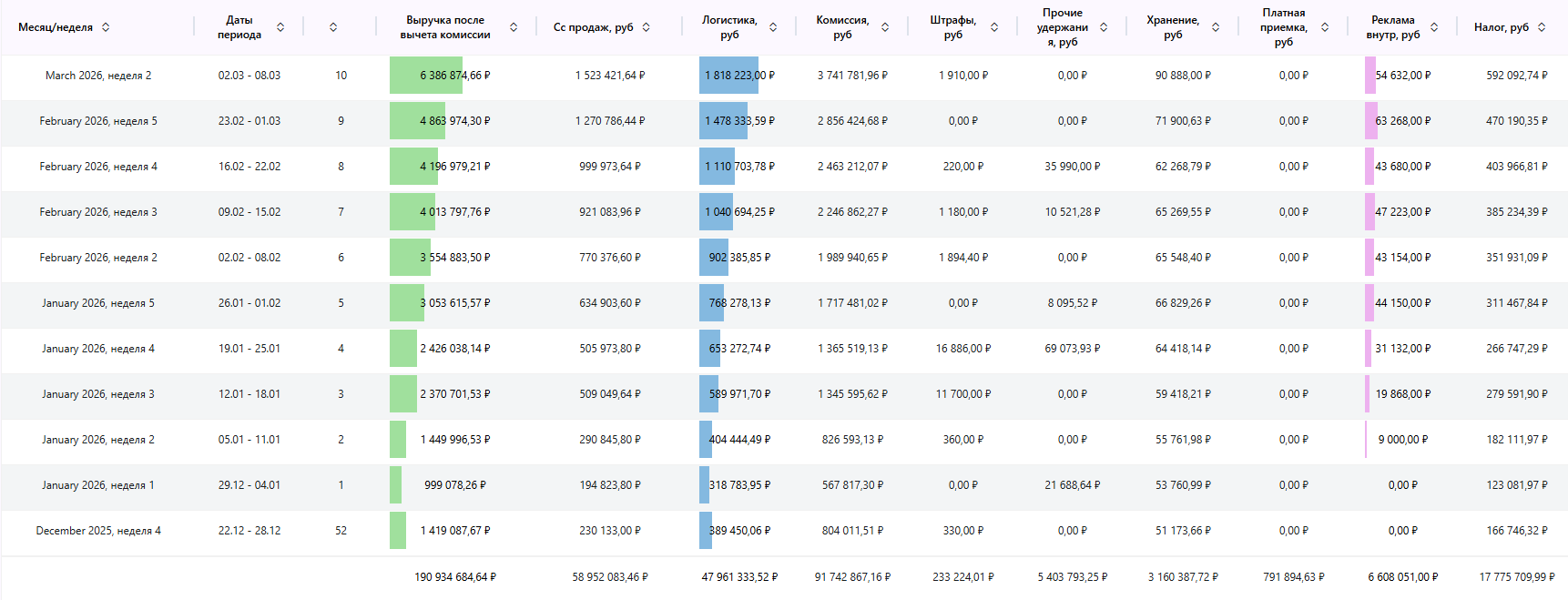This screenshot has width=1568, height=600.
Task: Sort by Платная приемка column icon
Action: point(1325,27)
